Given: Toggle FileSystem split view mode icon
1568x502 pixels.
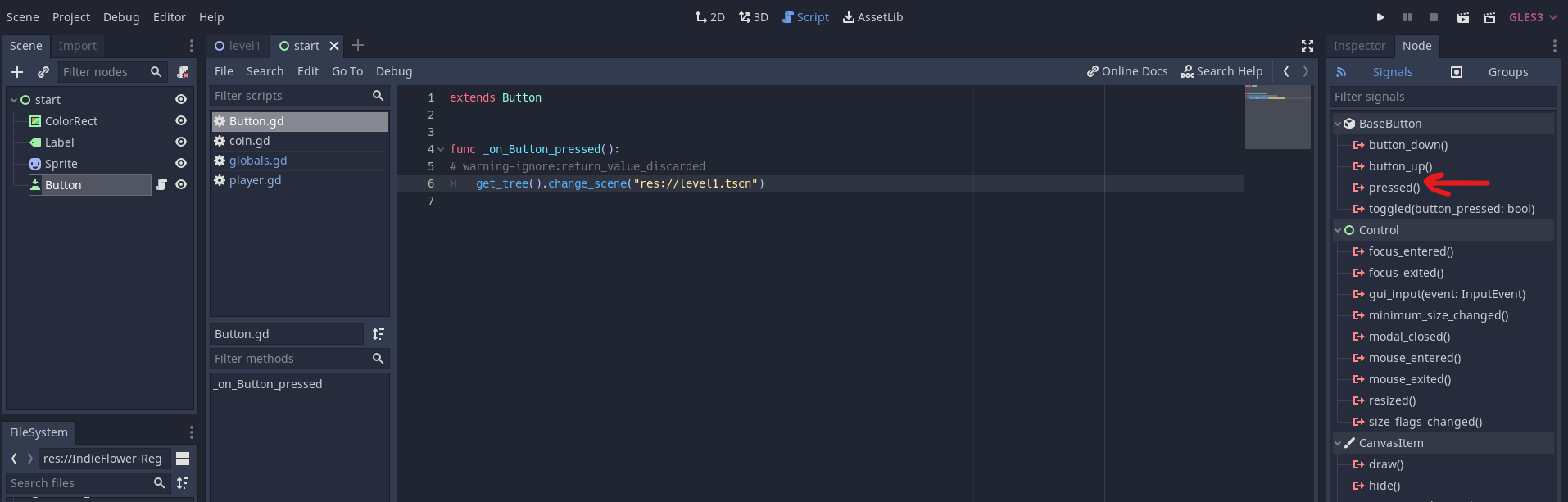Looking at the screenshot, I should 183,459.
